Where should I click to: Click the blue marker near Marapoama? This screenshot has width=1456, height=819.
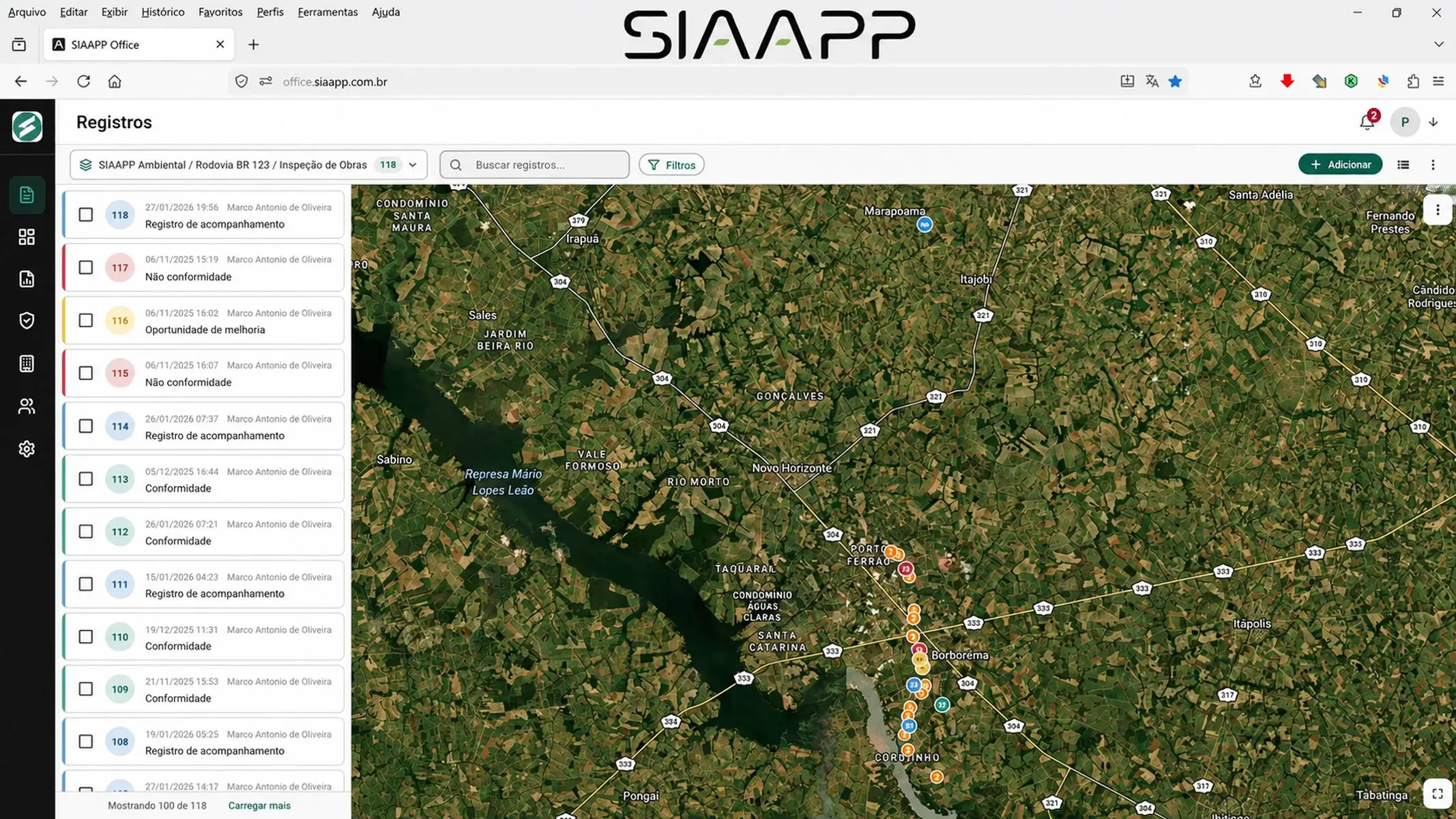coord(924,224)
